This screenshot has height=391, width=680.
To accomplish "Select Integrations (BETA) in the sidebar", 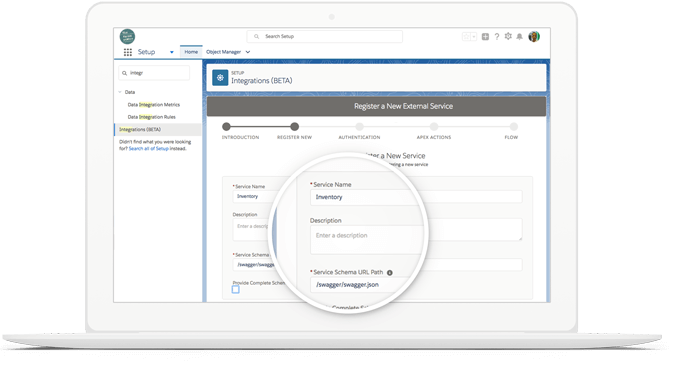I will click(x=158, y=129).
